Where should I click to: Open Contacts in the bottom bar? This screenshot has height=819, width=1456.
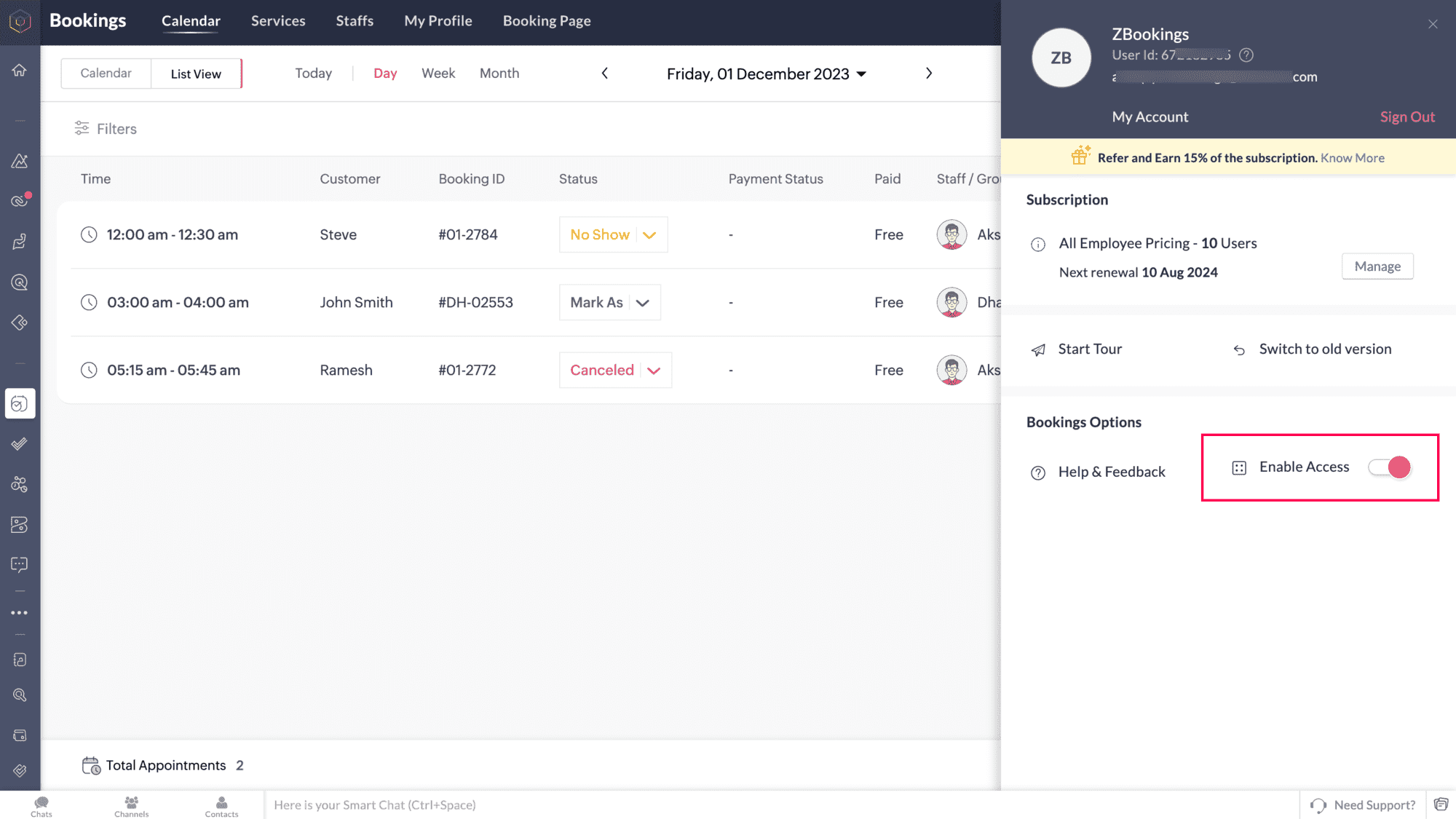click(x=221, y=805)
